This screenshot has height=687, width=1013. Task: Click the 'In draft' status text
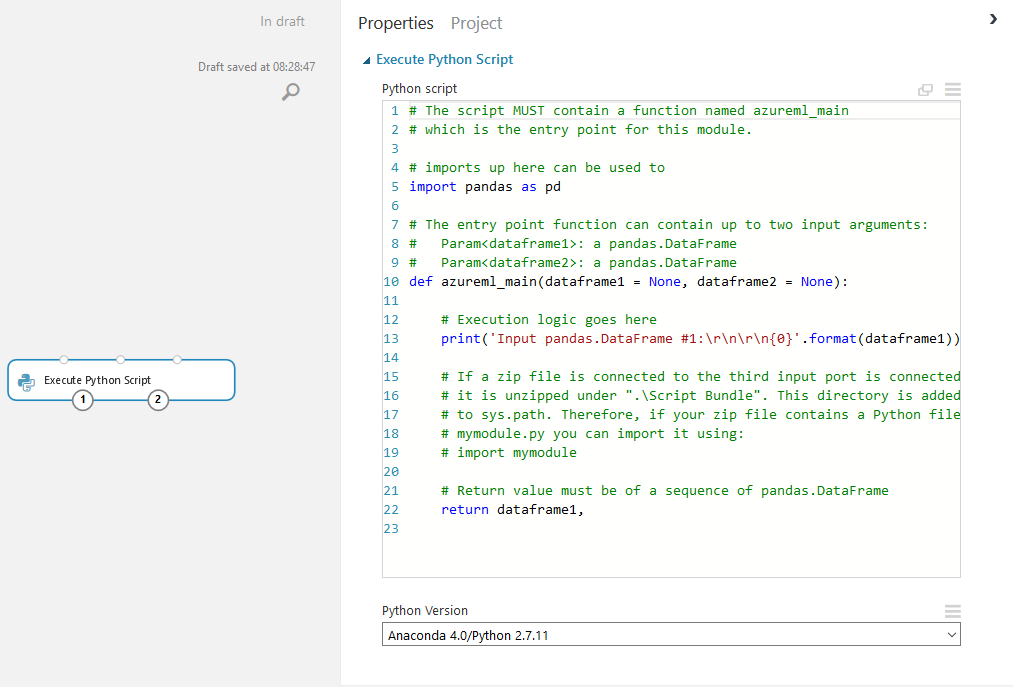coord(282,21)
